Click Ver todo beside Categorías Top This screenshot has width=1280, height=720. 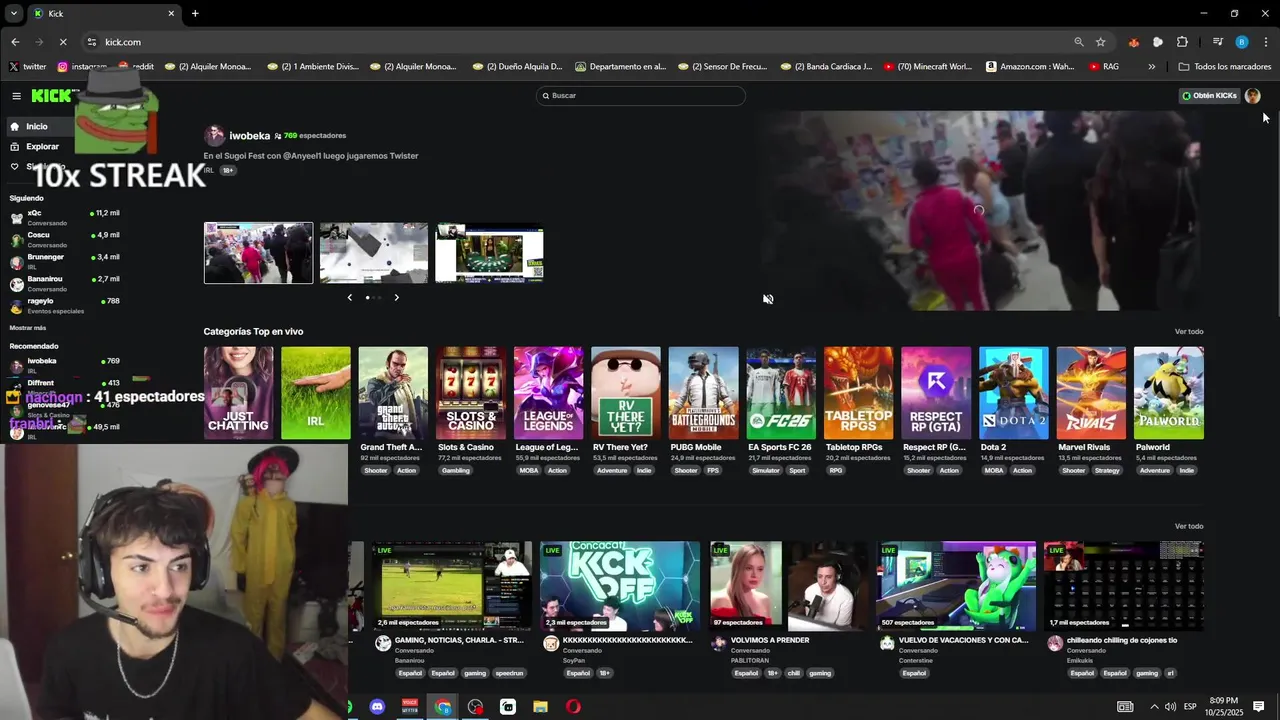[x=1189, y=332]
